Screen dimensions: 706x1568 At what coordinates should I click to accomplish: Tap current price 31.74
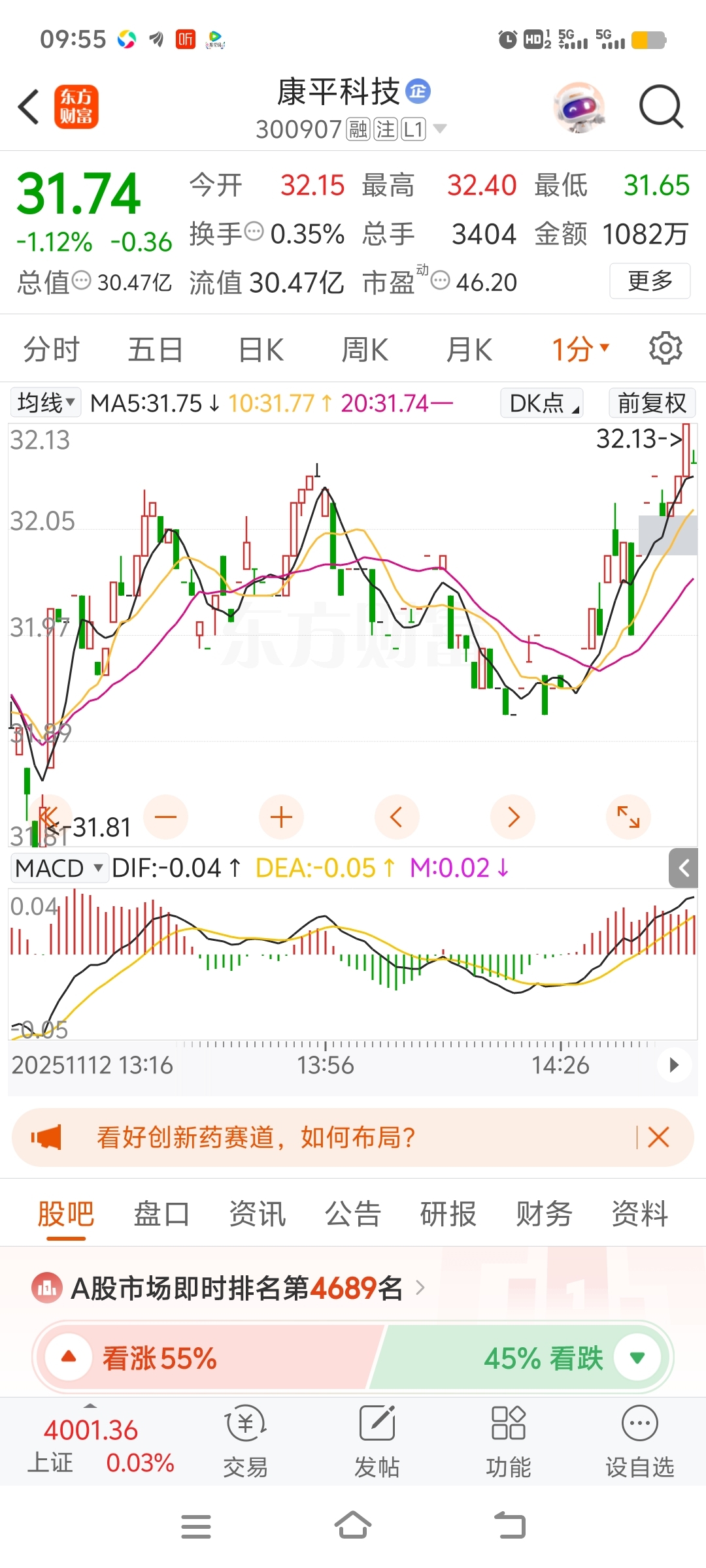pos(78,193)
